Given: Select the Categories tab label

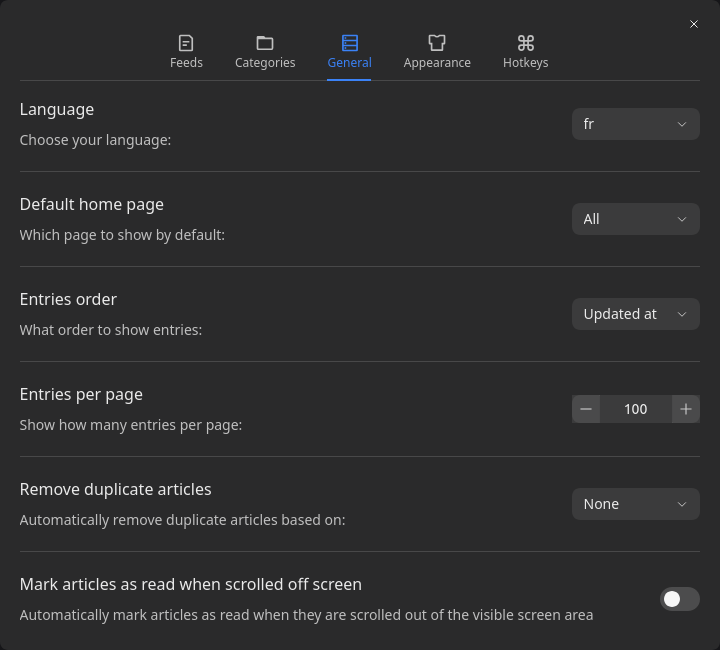Looking at the screenshot, I should (265, 63).
